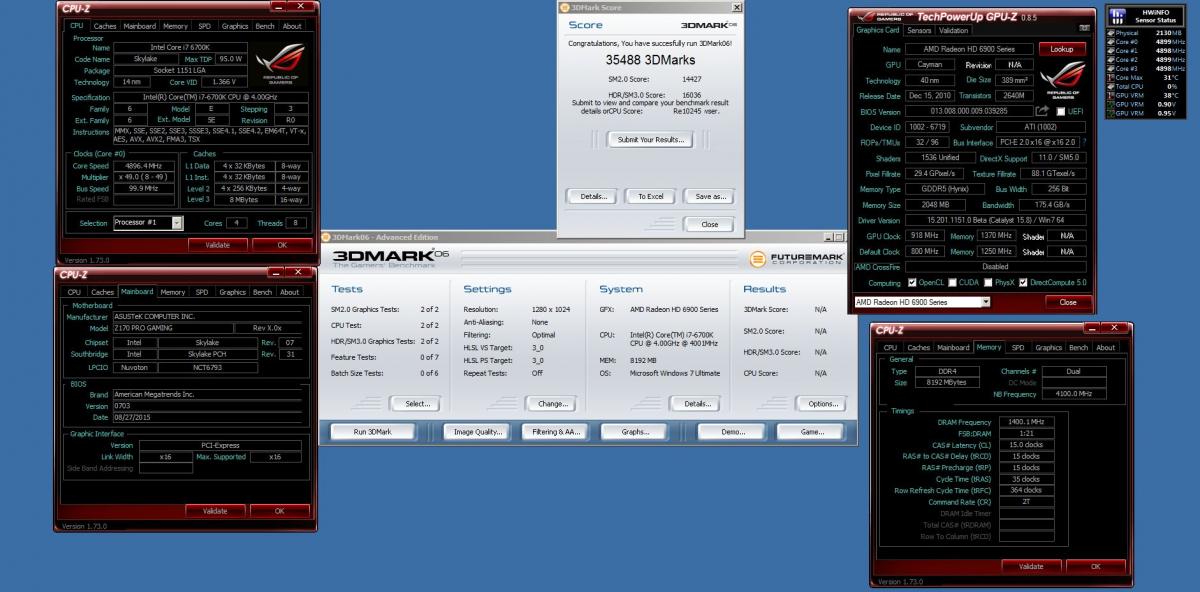Click the Run 3DMark button
Screen dimensions: 1200x592
[372, 432]
